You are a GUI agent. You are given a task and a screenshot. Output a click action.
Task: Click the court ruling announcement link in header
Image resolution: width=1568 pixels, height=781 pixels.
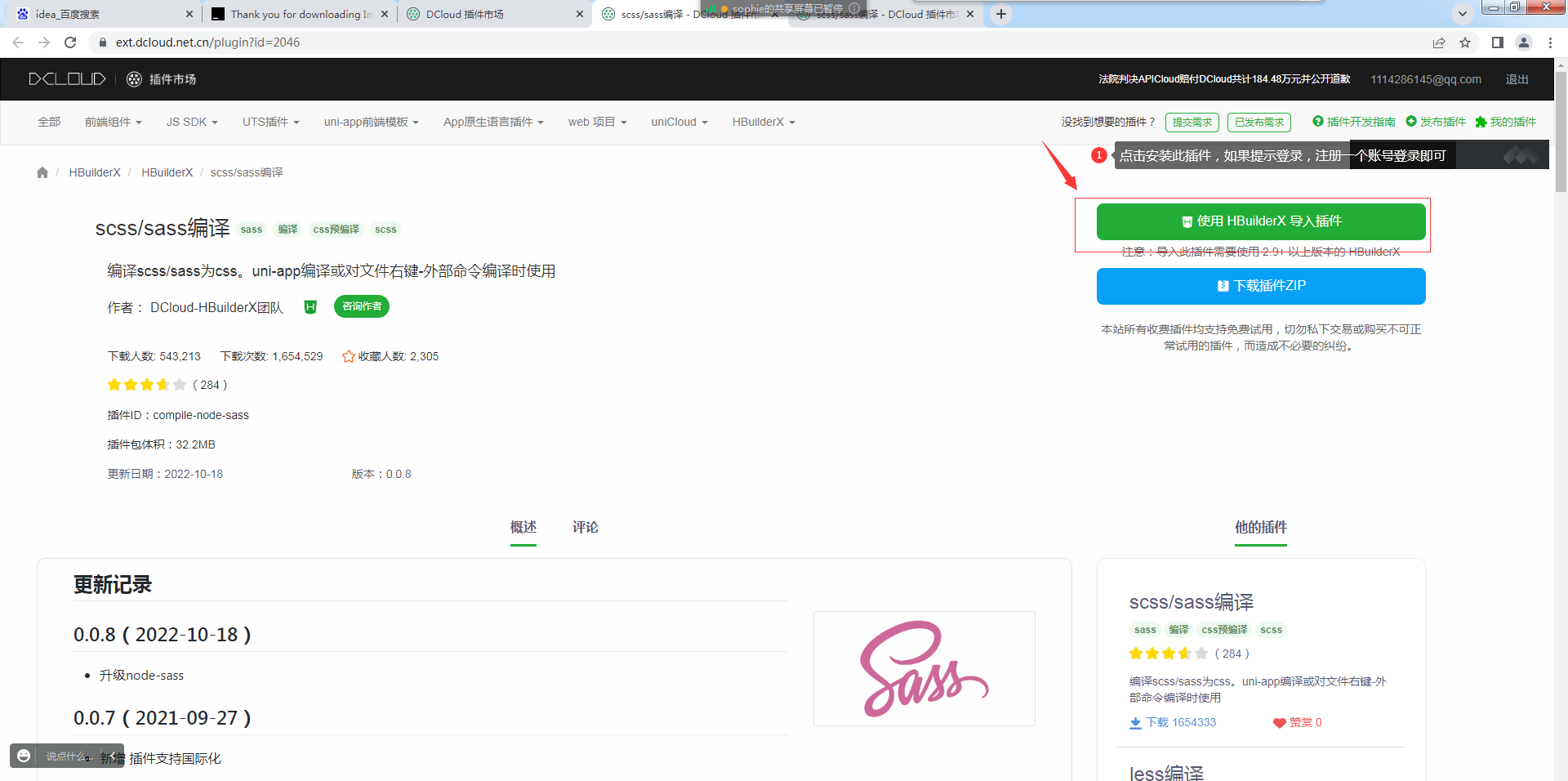coord(1224,79)
